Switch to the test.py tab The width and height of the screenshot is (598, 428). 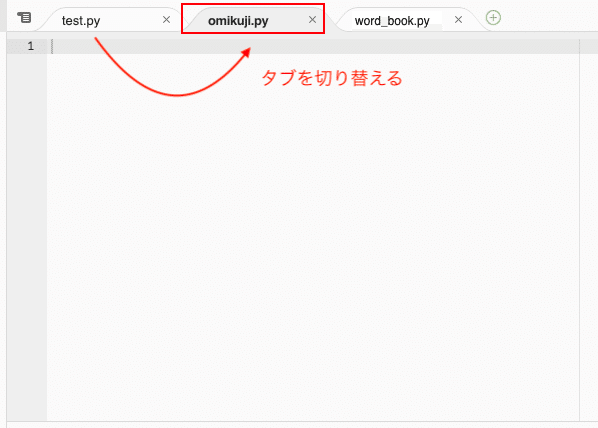pos(81,21)
